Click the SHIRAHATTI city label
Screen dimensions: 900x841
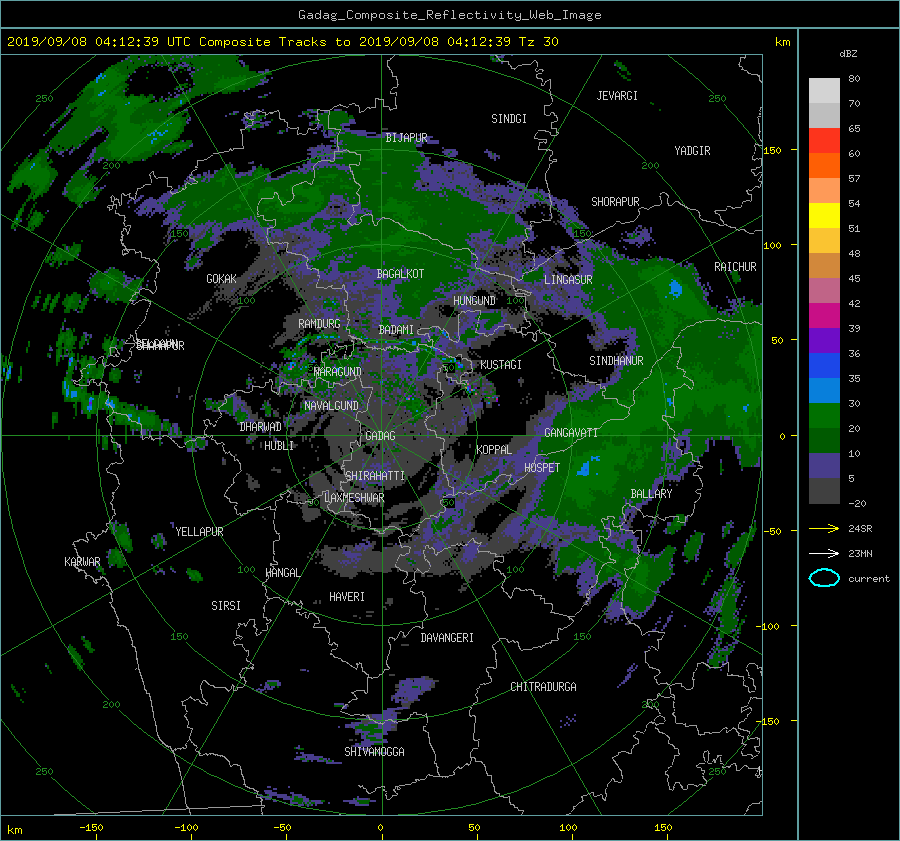coord(375,475)
